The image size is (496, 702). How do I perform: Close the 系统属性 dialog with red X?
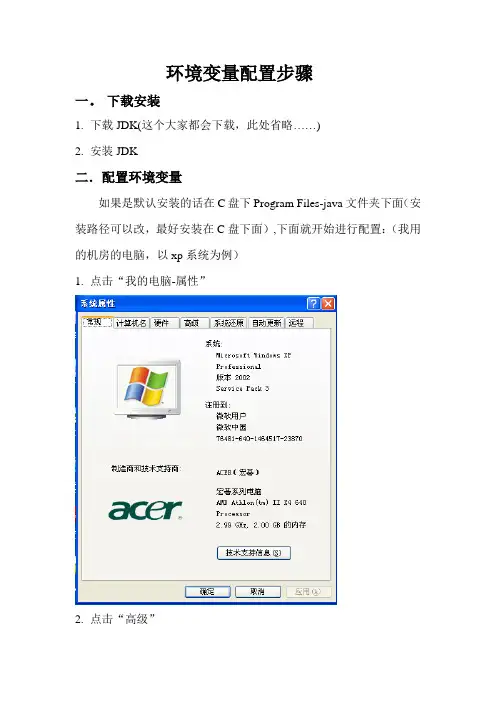[x=328, y=304]
